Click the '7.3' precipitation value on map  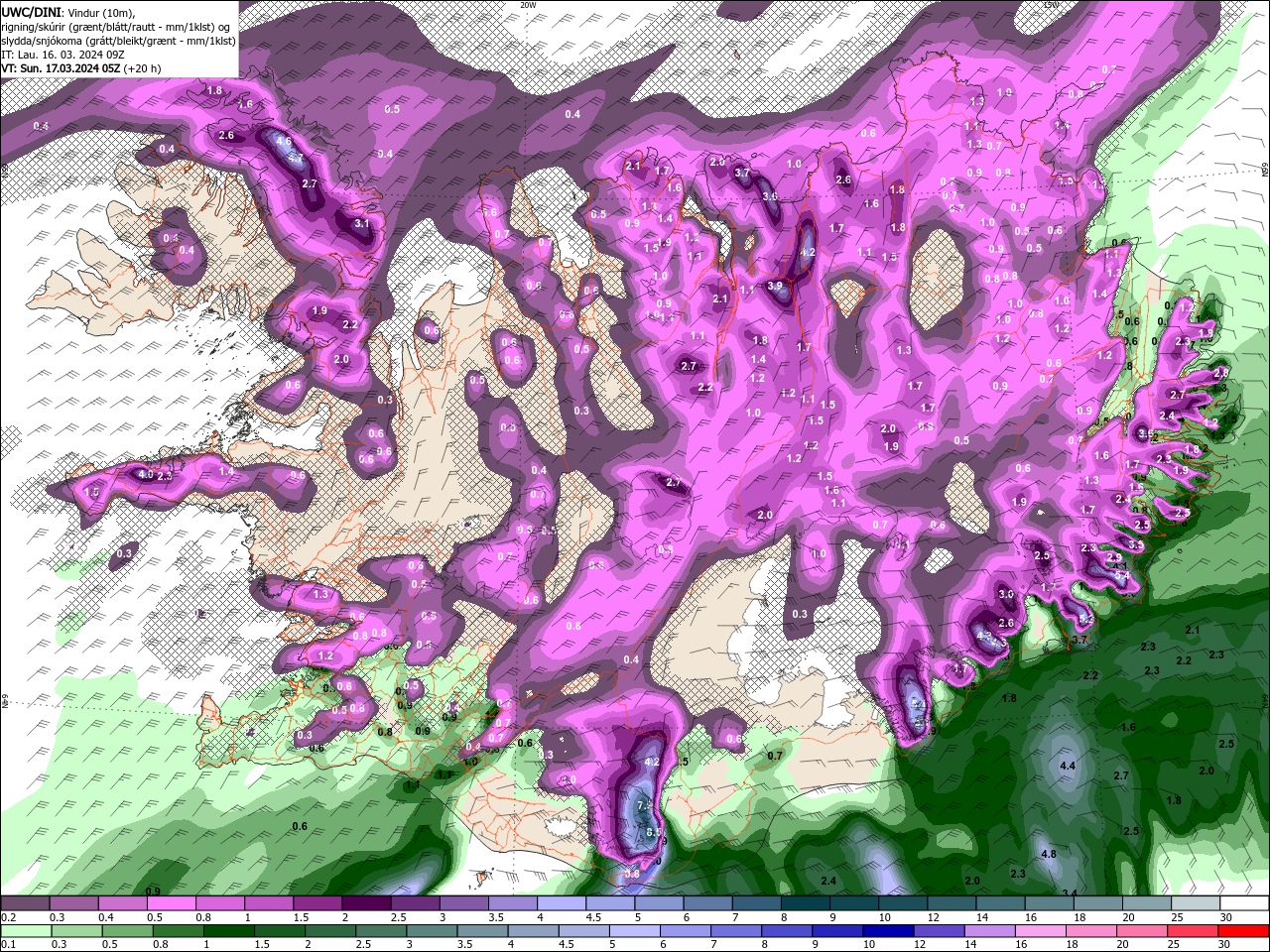click(645, 804)
